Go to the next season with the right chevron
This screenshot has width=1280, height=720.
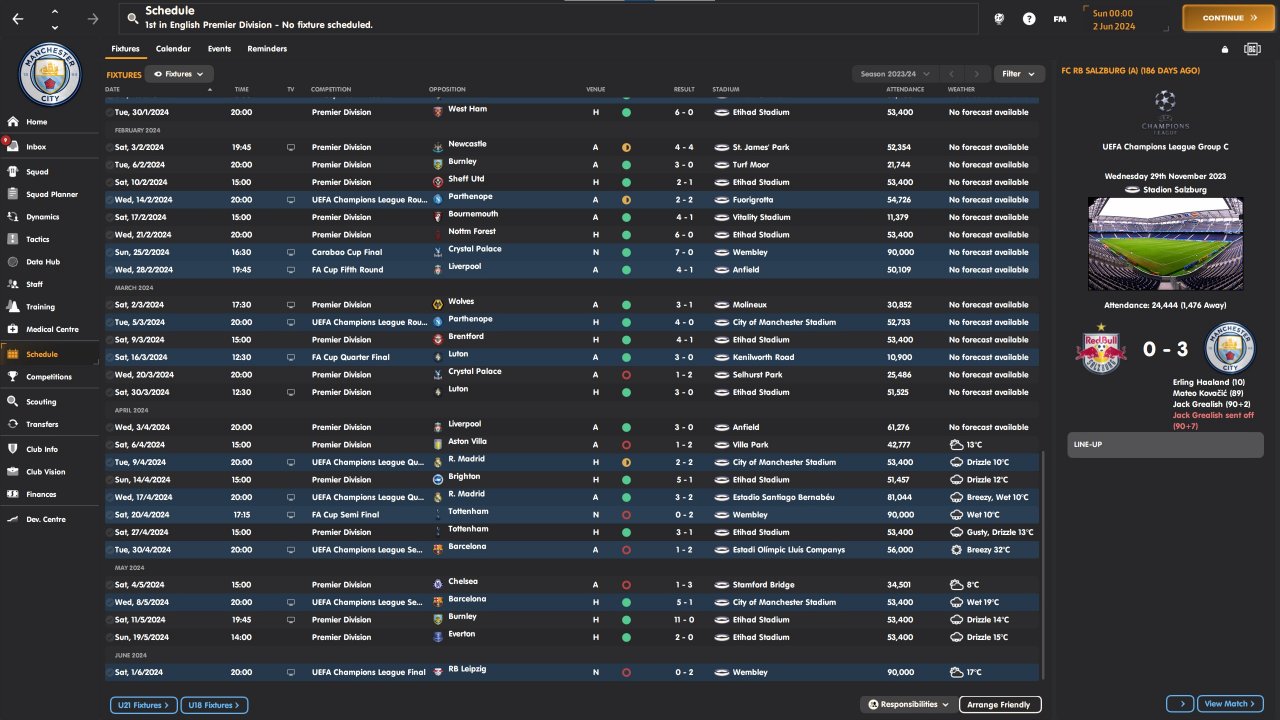click(x=978, y=74)
